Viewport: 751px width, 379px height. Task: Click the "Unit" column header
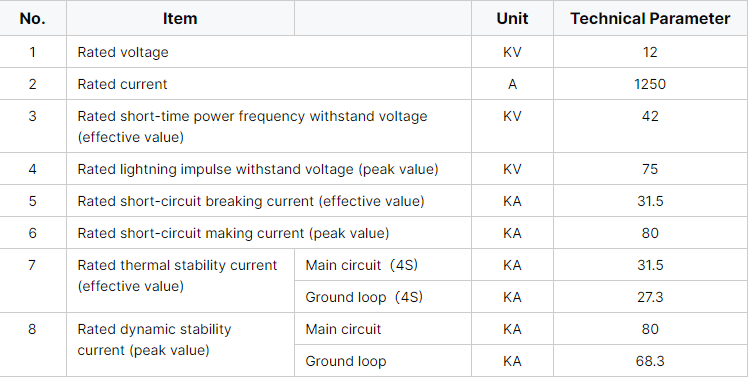click(512, 18)
